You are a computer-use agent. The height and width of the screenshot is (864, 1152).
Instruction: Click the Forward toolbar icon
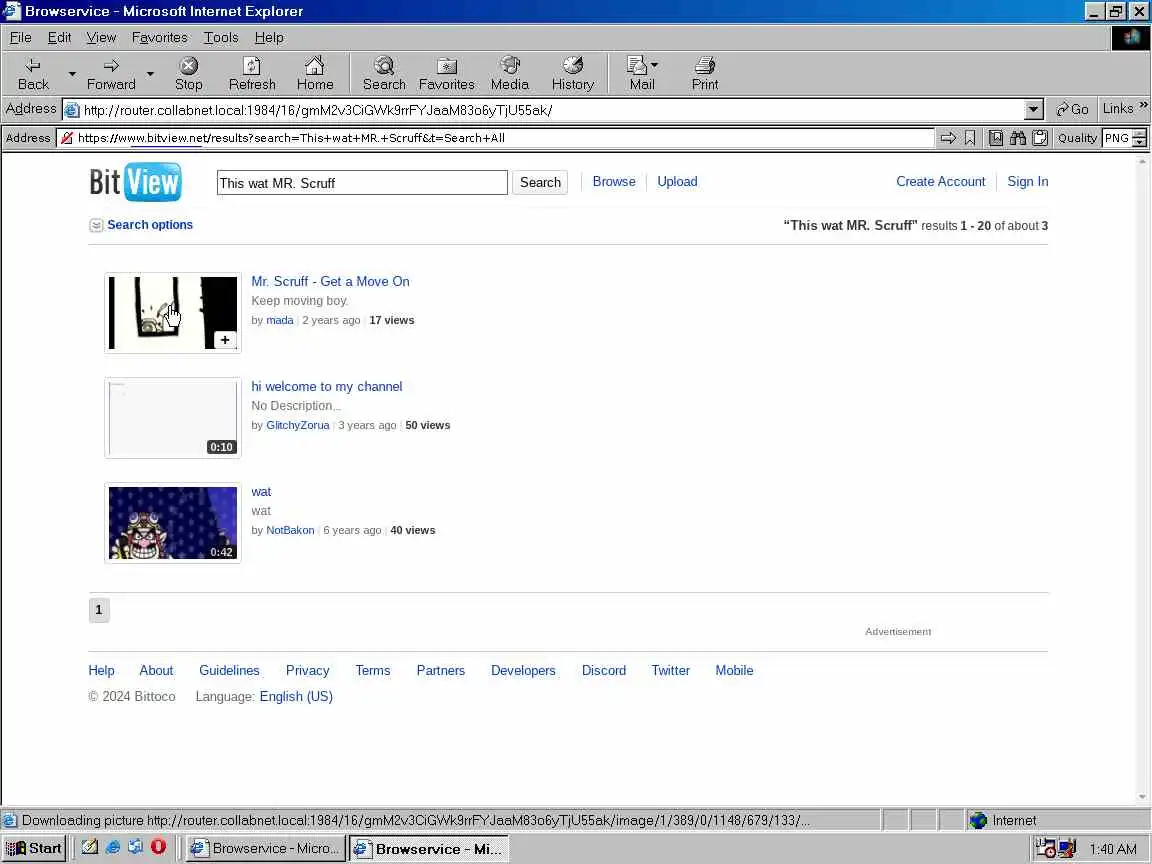(111, 73)
